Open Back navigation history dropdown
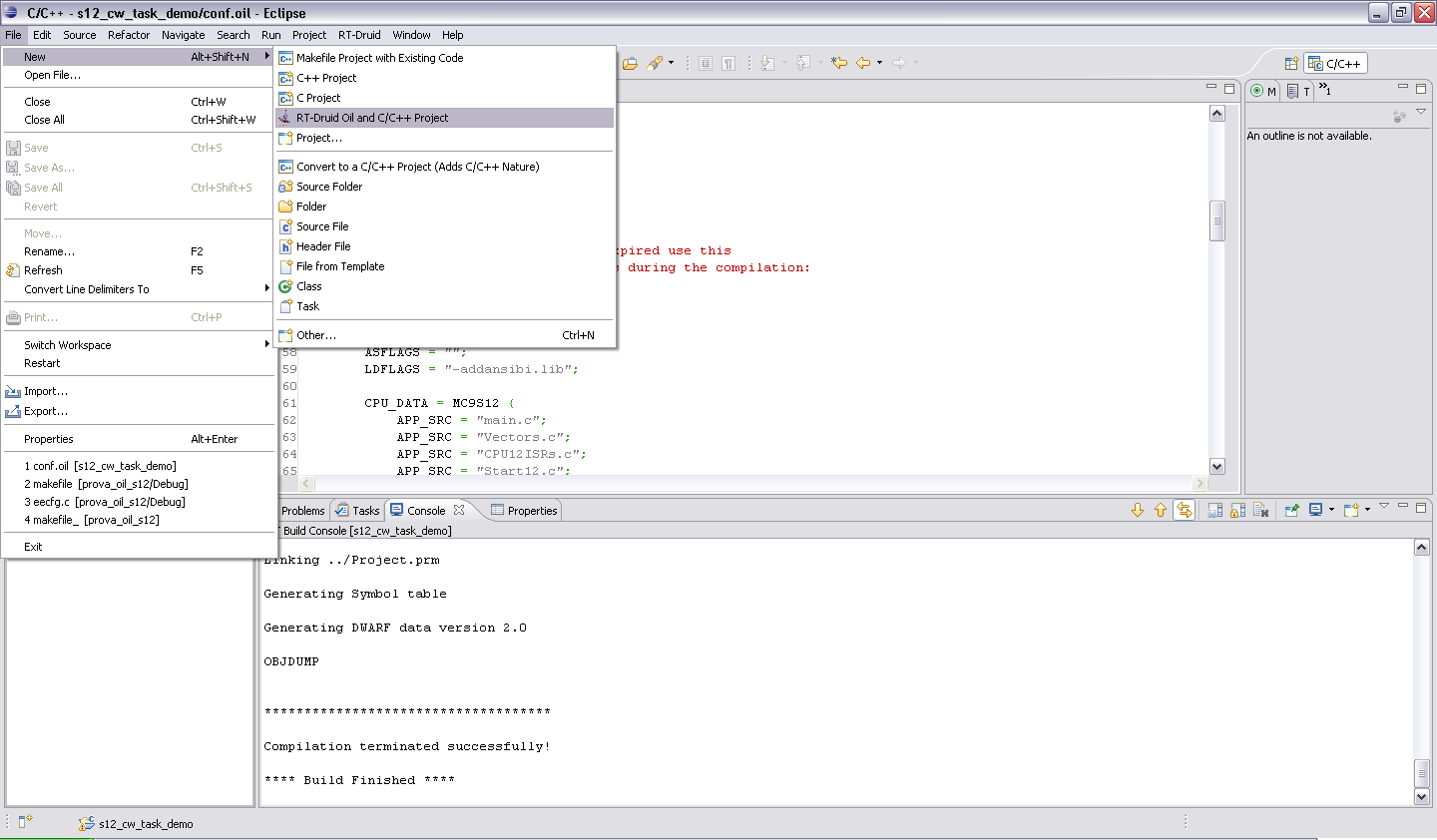This screenshot has height=840, width=1437. (879, 63)
